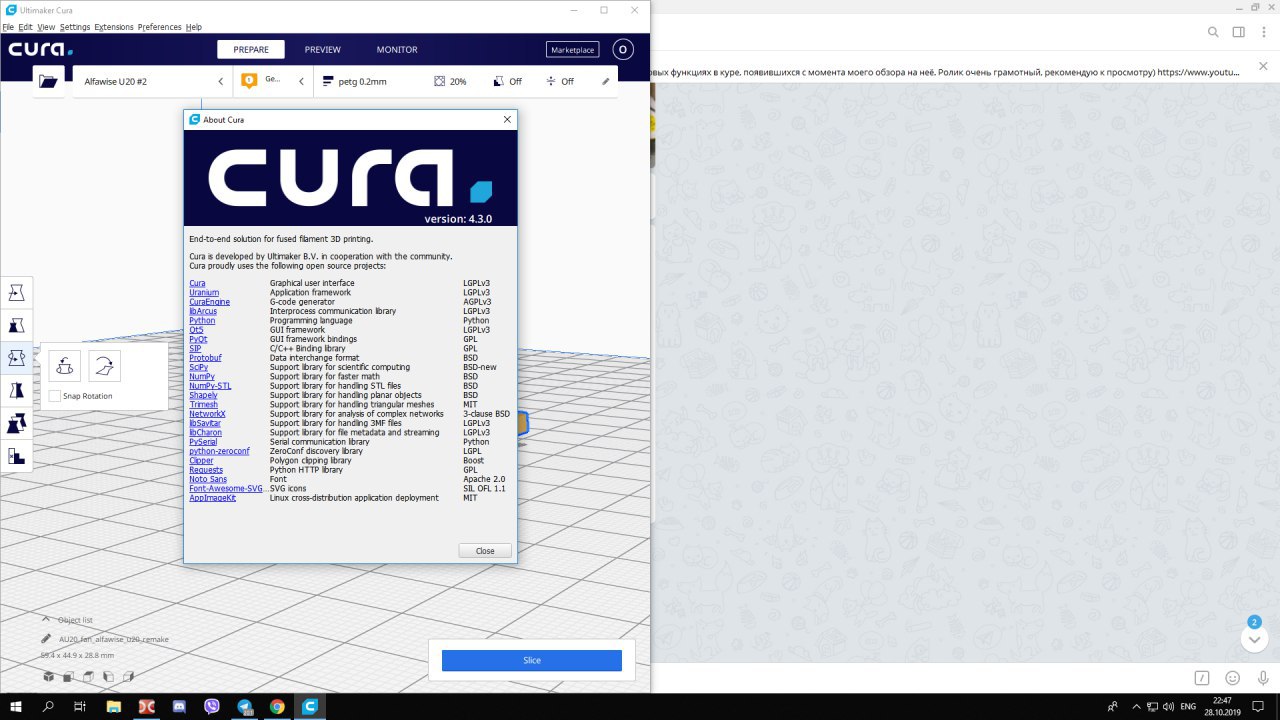Open the Help menu
This screenshot has height=720, width=1280.
click(194, 27)
